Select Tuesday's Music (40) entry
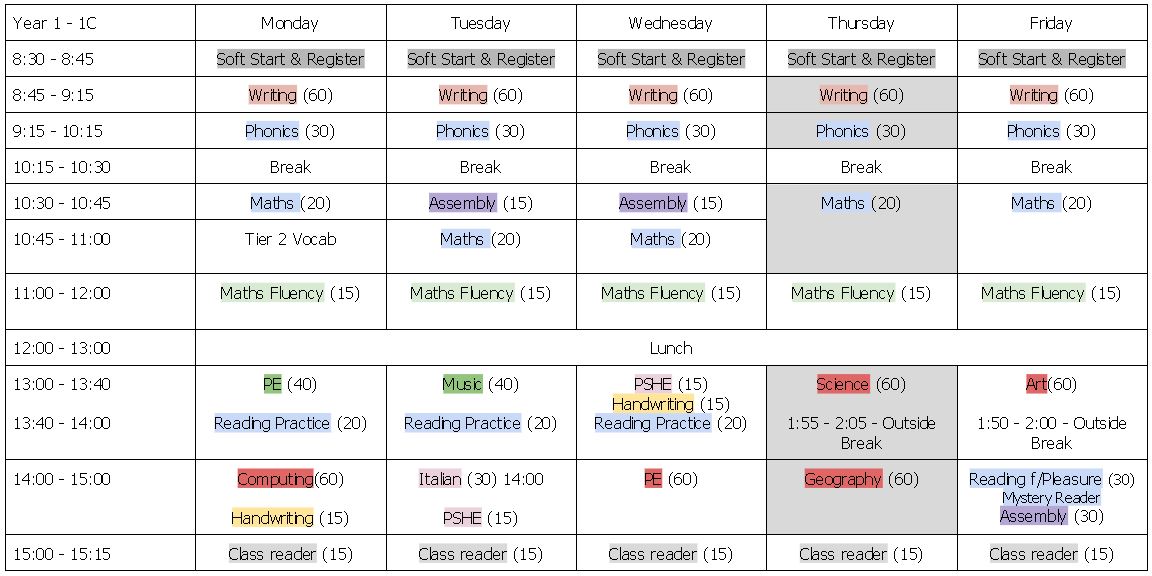 pyautogui.click(x=480, y=384)
